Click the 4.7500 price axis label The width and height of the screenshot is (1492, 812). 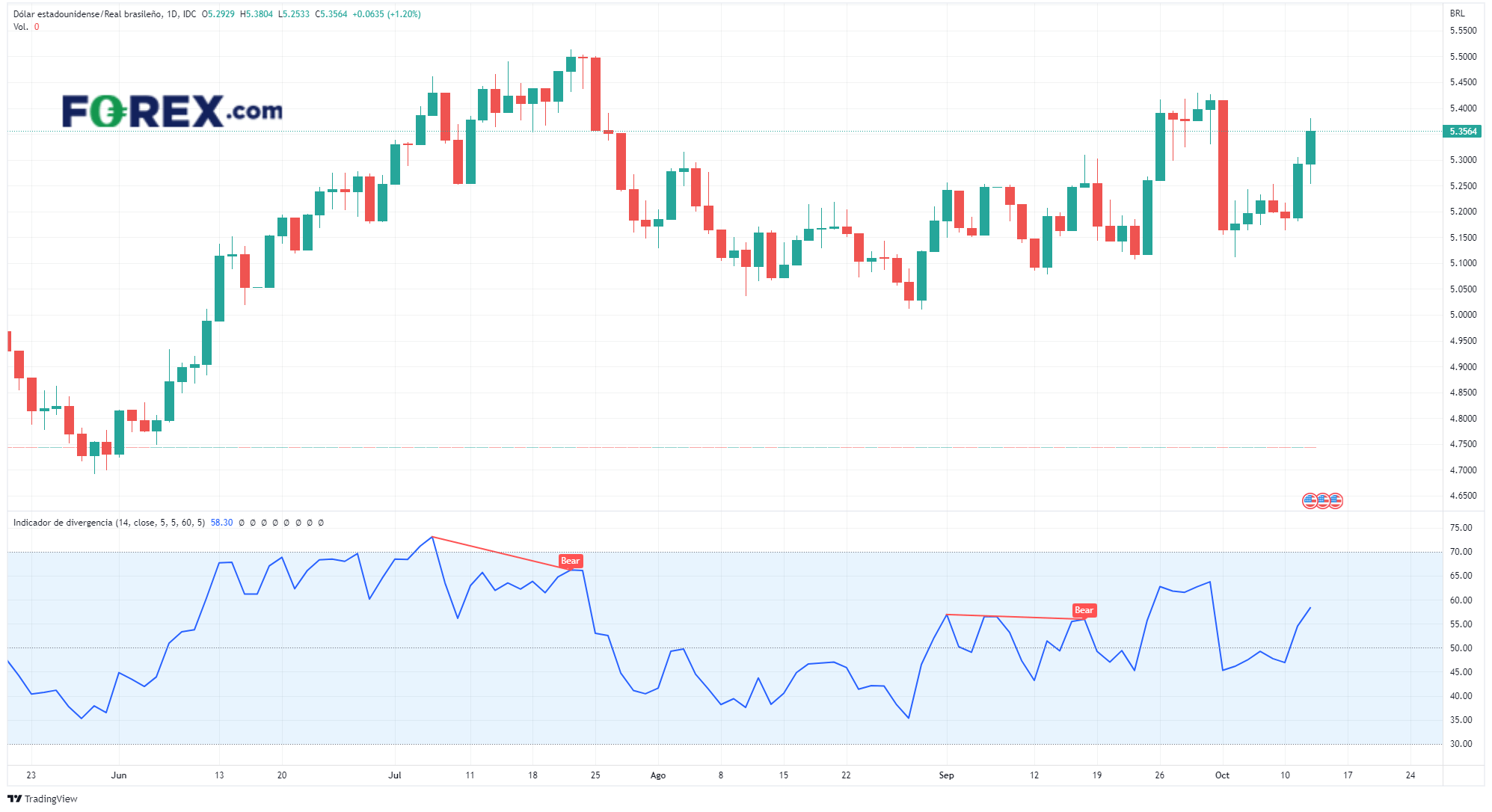1463,444
